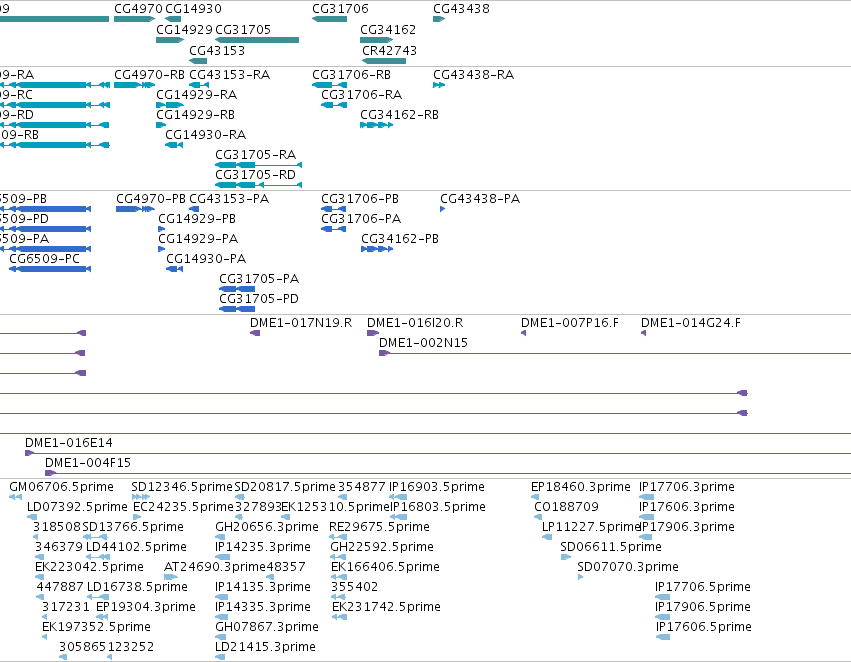This screenshot has height=662, width=851.
Task: Click the CG14930 gene label
Action: pos(193,9)
